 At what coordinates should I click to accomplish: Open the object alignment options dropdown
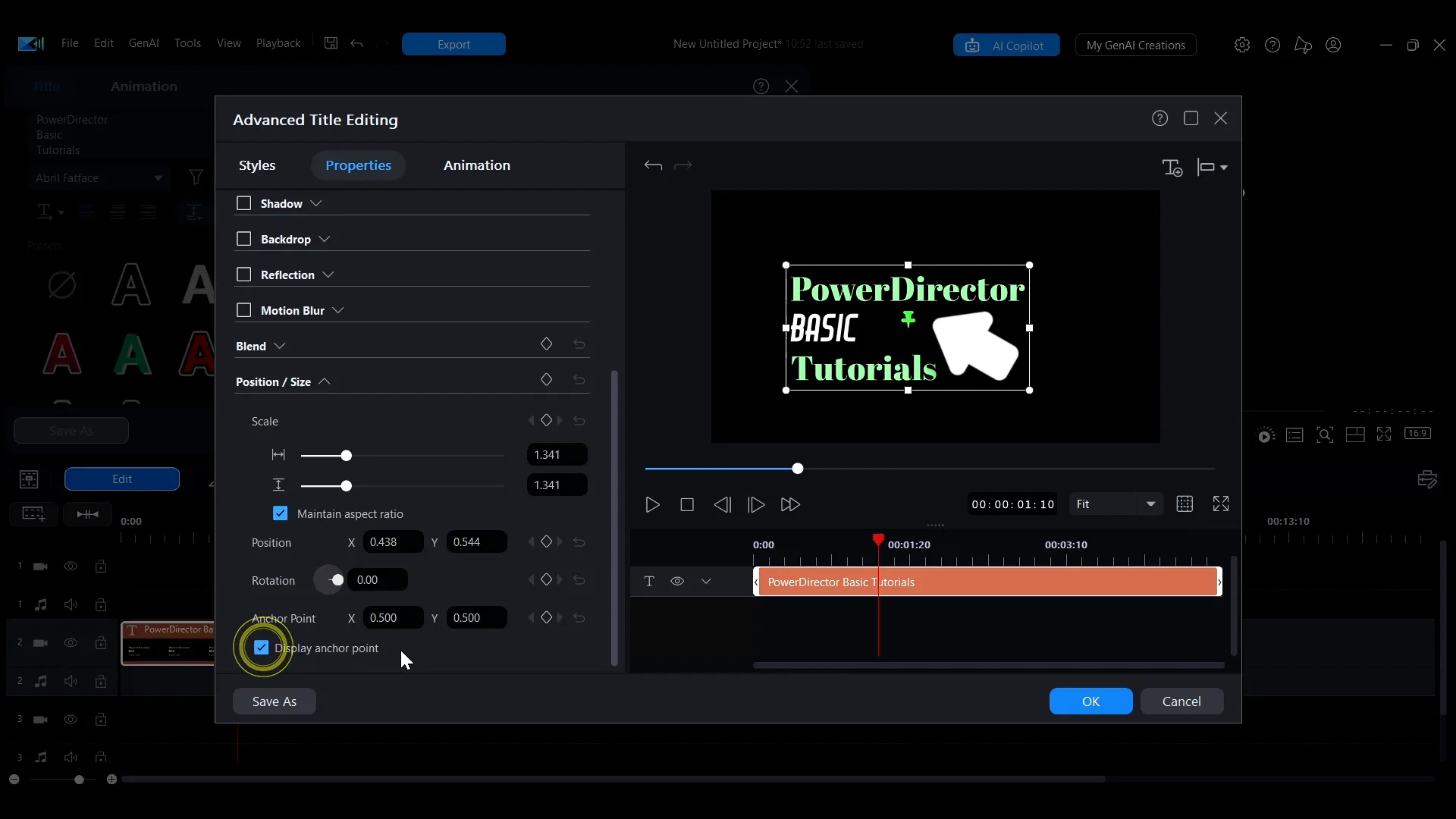coord(1212,167)
